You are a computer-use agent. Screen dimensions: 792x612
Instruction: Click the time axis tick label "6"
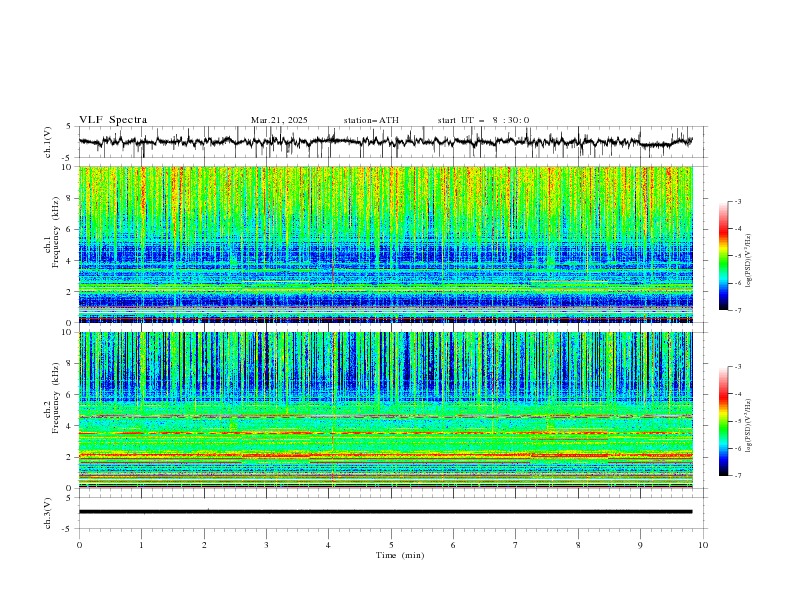coord(453,545)
